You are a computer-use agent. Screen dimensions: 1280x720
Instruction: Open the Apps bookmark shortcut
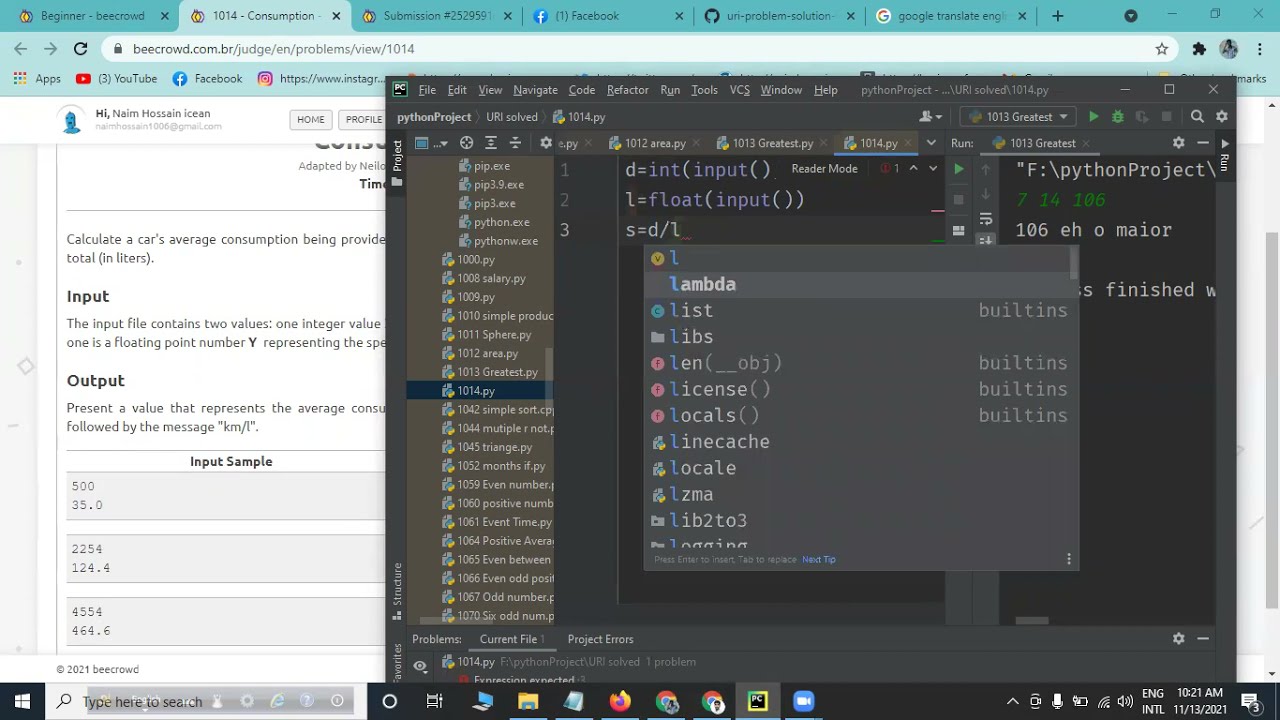[37, 79]
